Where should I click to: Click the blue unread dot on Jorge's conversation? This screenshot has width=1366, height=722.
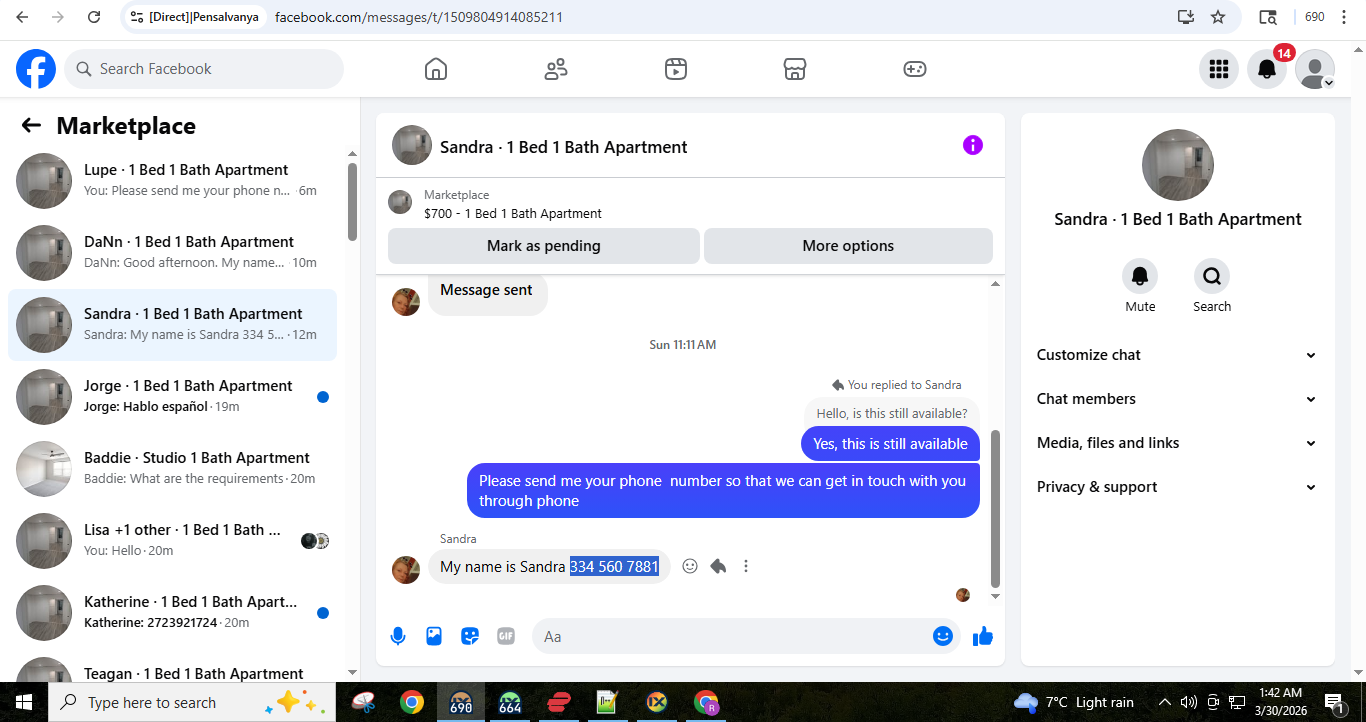[x=323, y=397]
